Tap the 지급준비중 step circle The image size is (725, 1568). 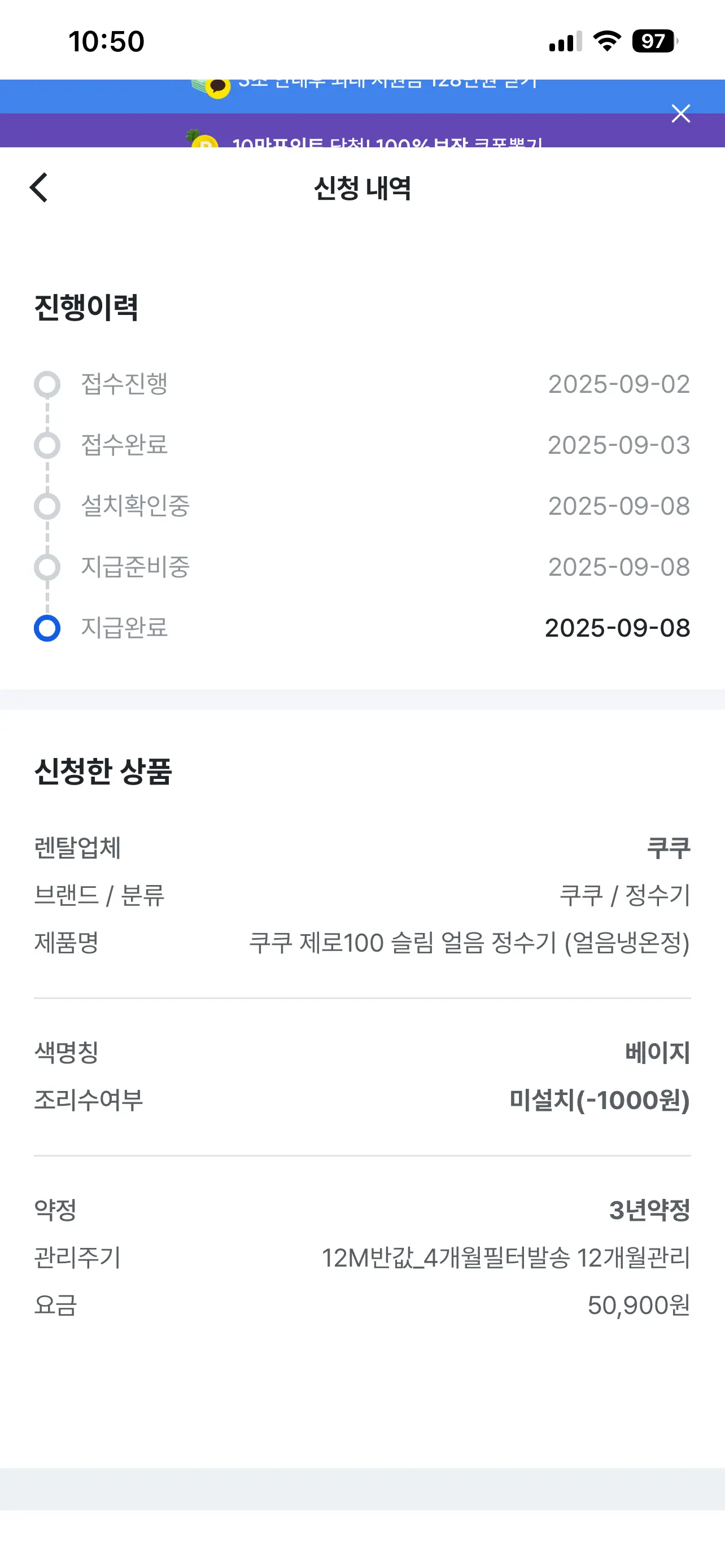[x=47, y=567]
